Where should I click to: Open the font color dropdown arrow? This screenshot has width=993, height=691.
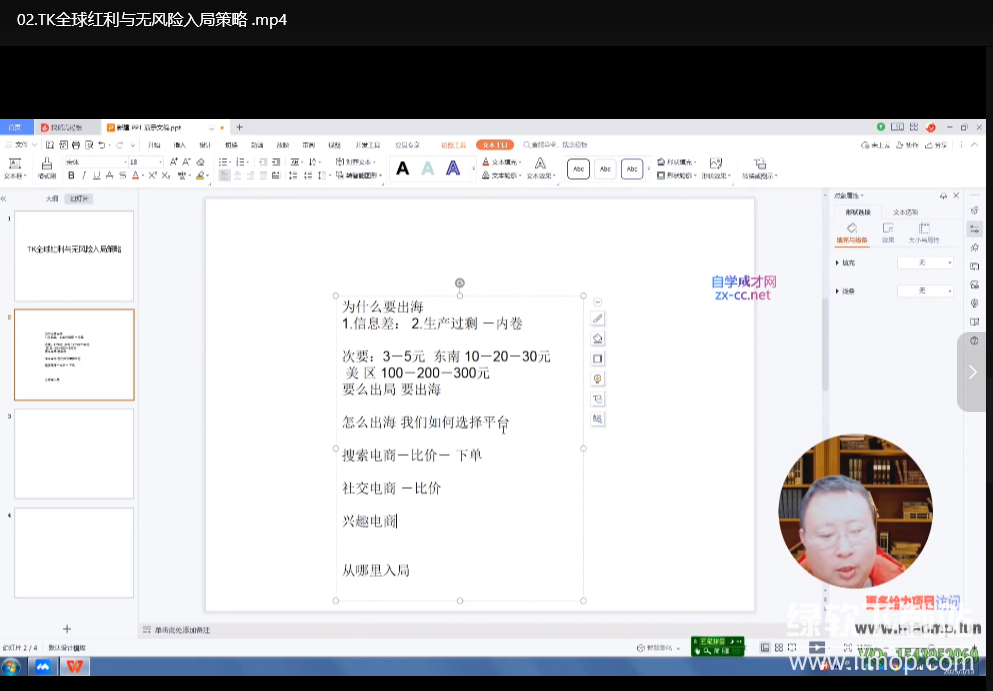pos(142,176)
